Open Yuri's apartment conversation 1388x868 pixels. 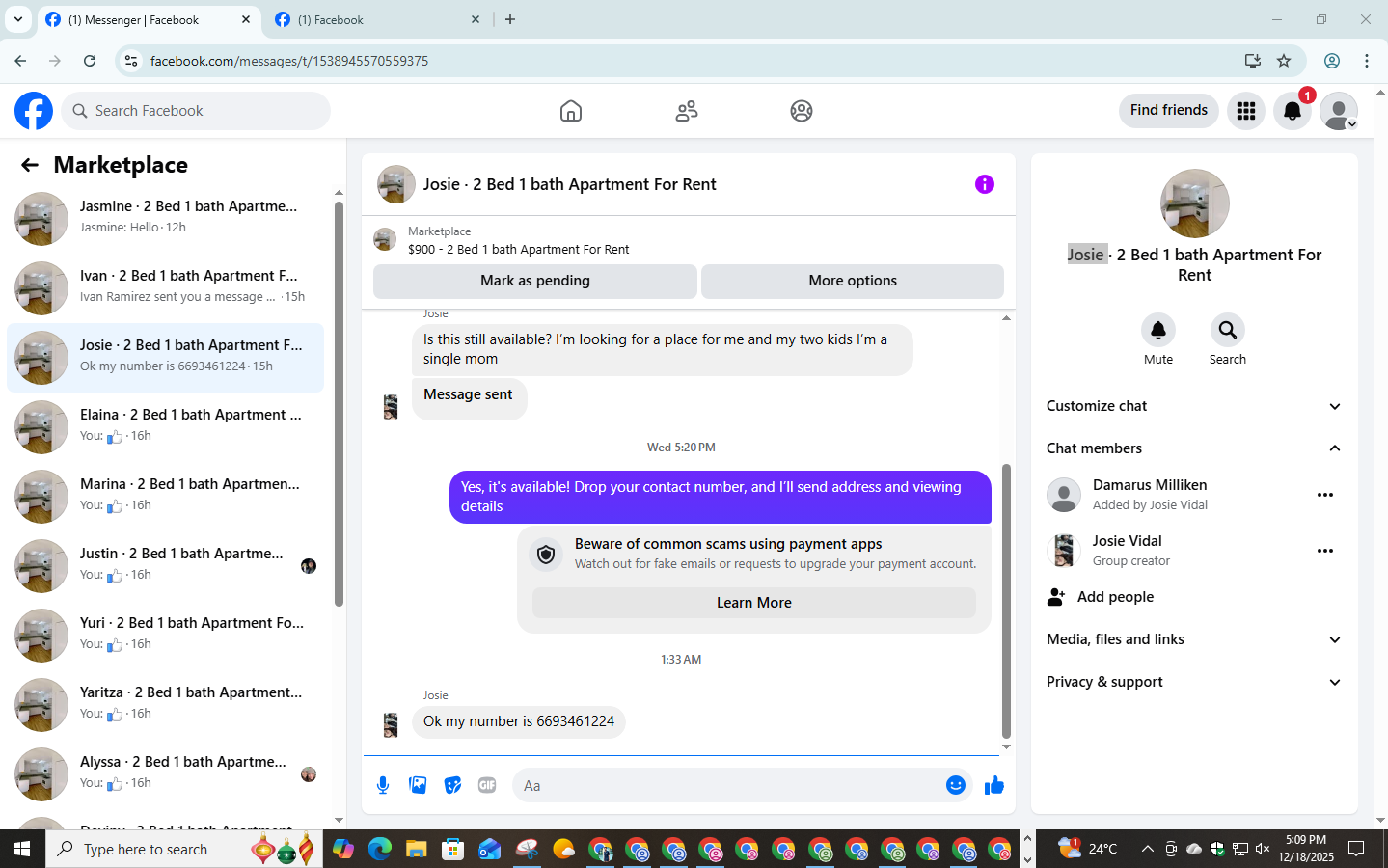[166, 635]
